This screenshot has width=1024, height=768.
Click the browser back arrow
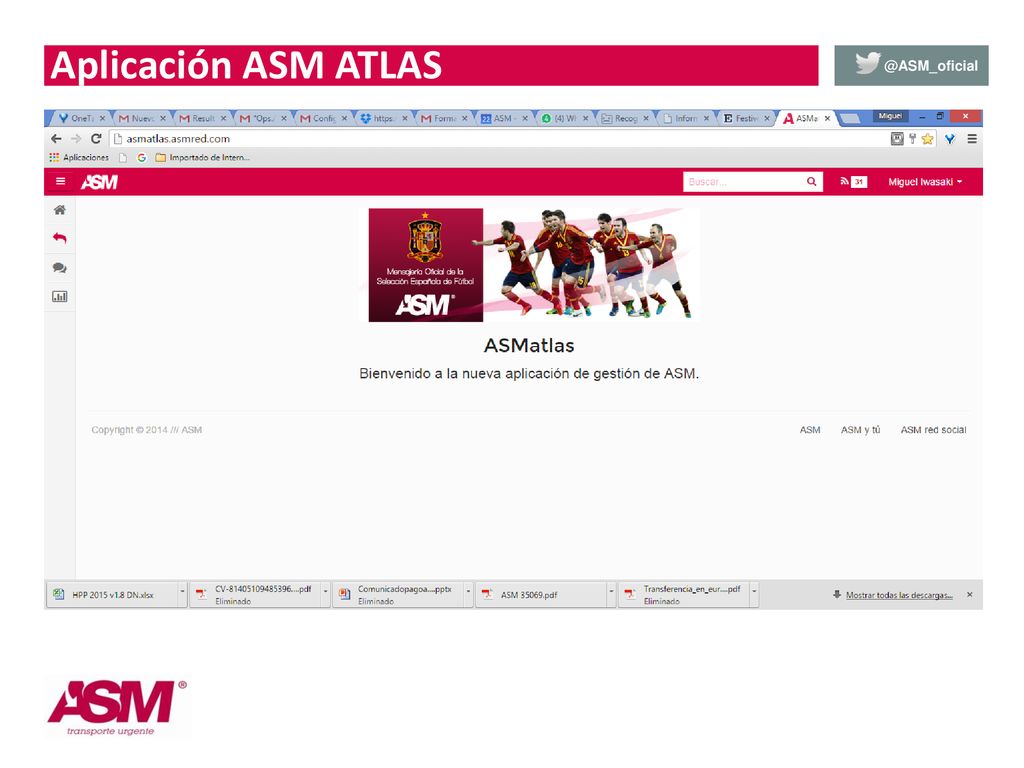coord(56,138)
